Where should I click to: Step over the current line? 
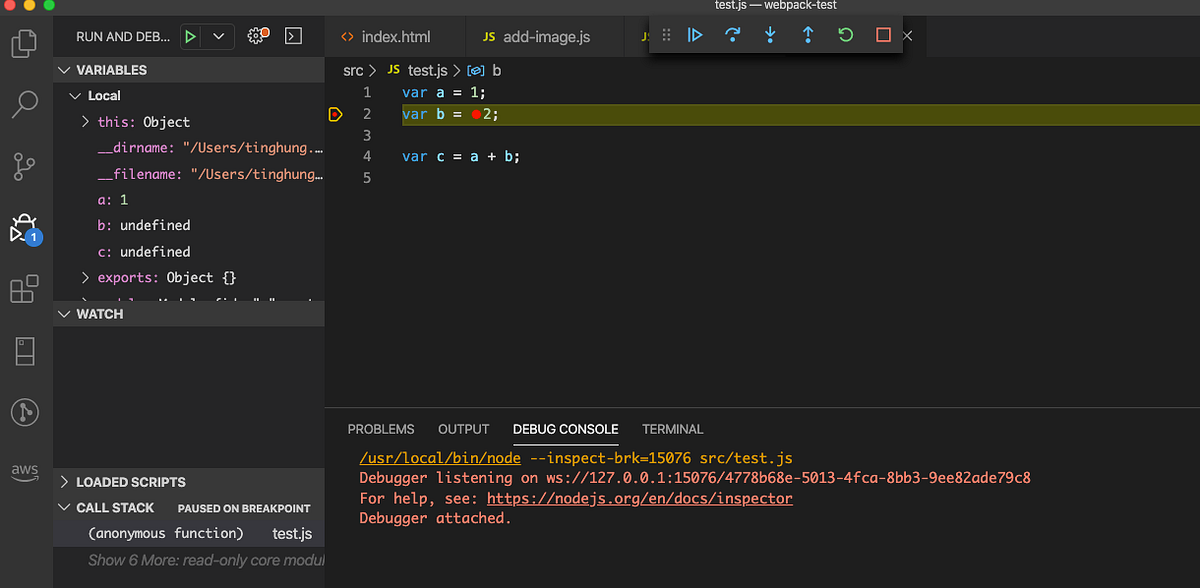click(x=733, y=35)
